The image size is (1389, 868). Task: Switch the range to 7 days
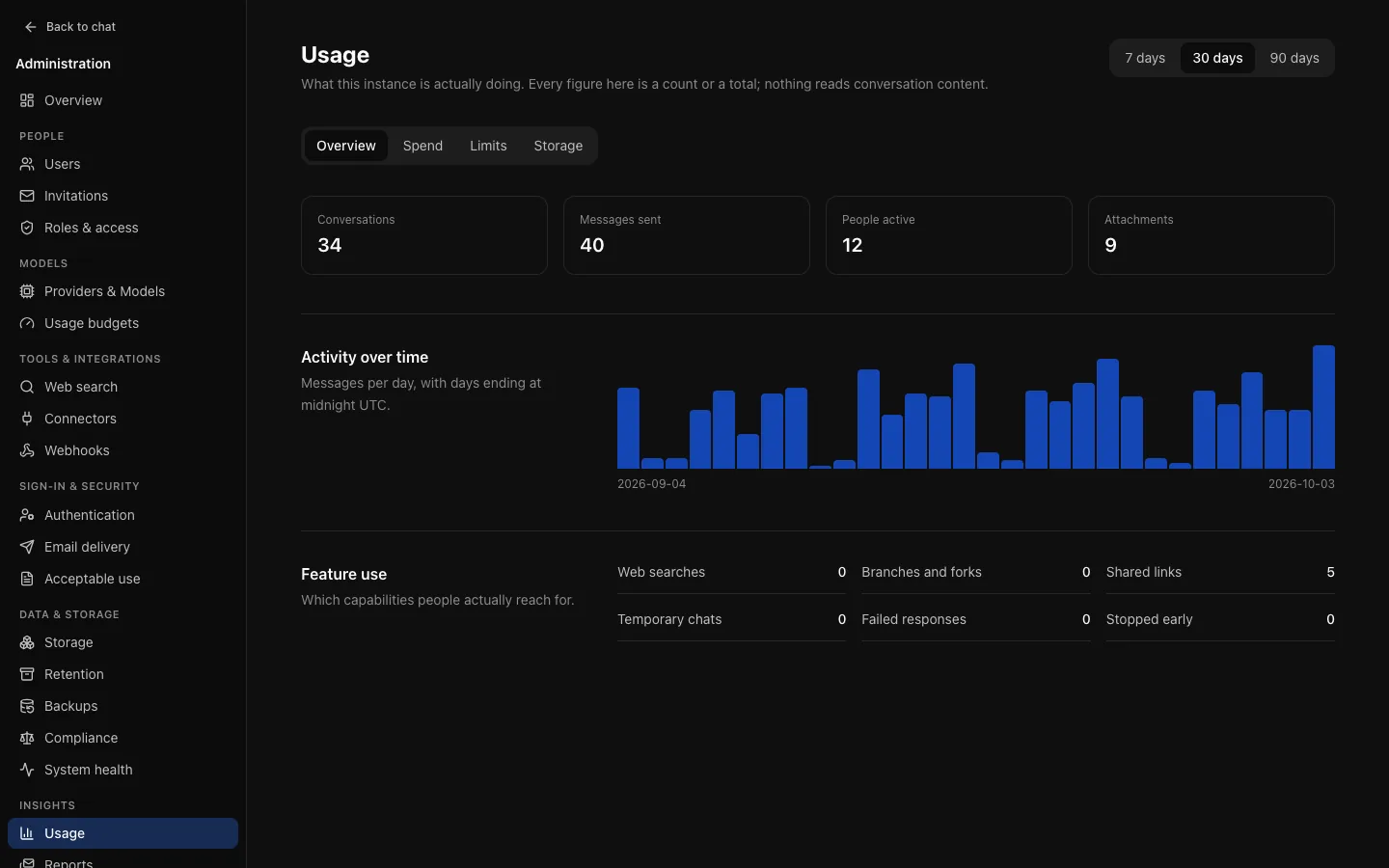[x=1145, y=58]
